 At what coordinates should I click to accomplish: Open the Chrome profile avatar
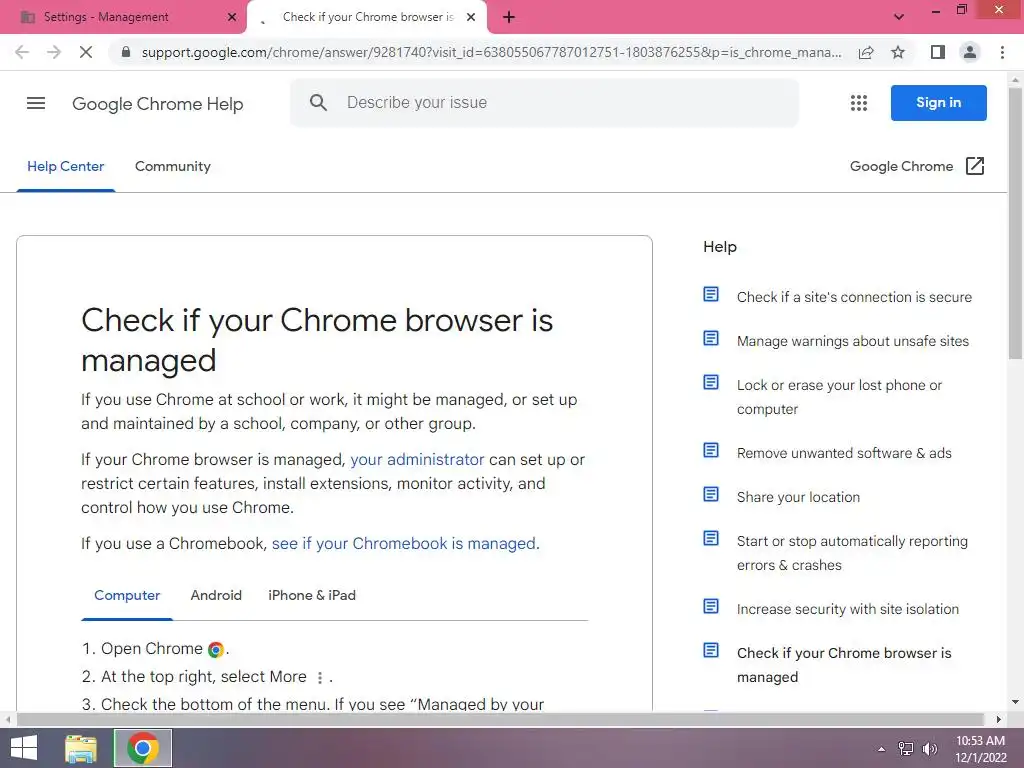click(970, 52)
